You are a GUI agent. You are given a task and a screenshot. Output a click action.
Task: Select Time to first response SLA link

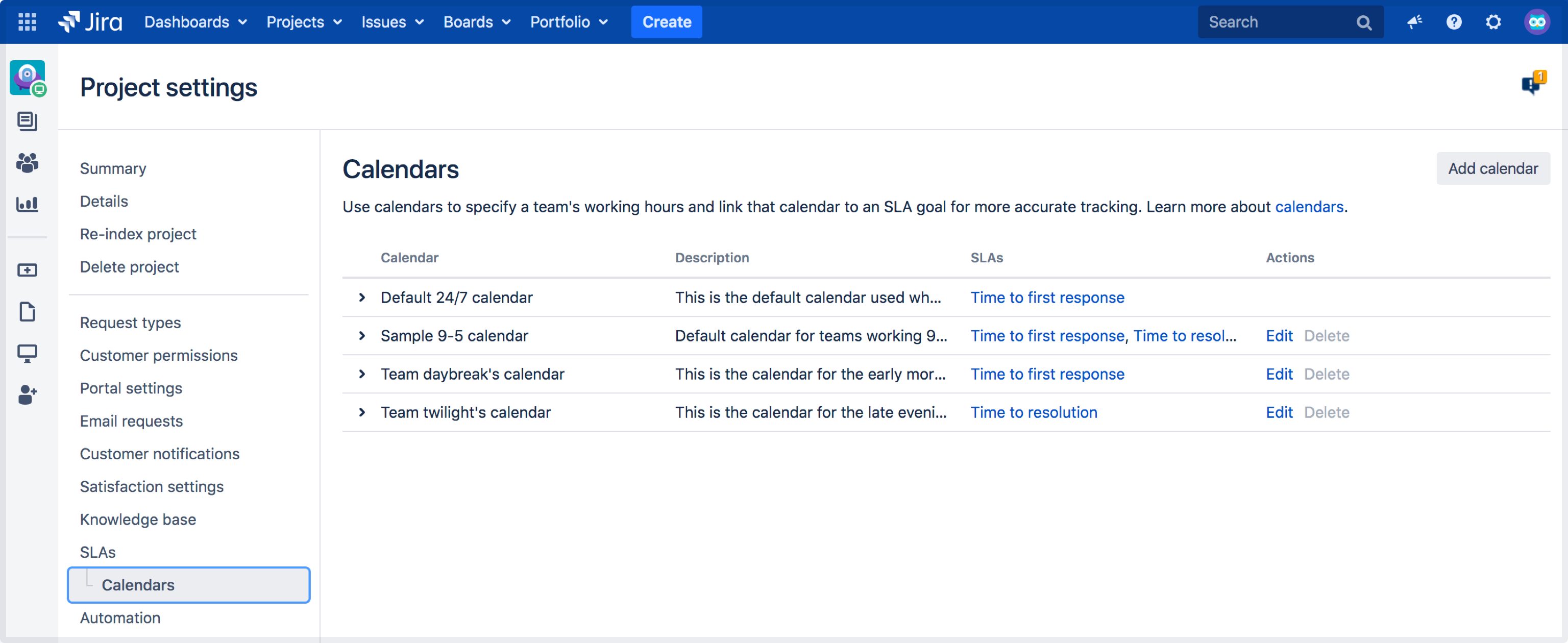[x=1047, y=297]
